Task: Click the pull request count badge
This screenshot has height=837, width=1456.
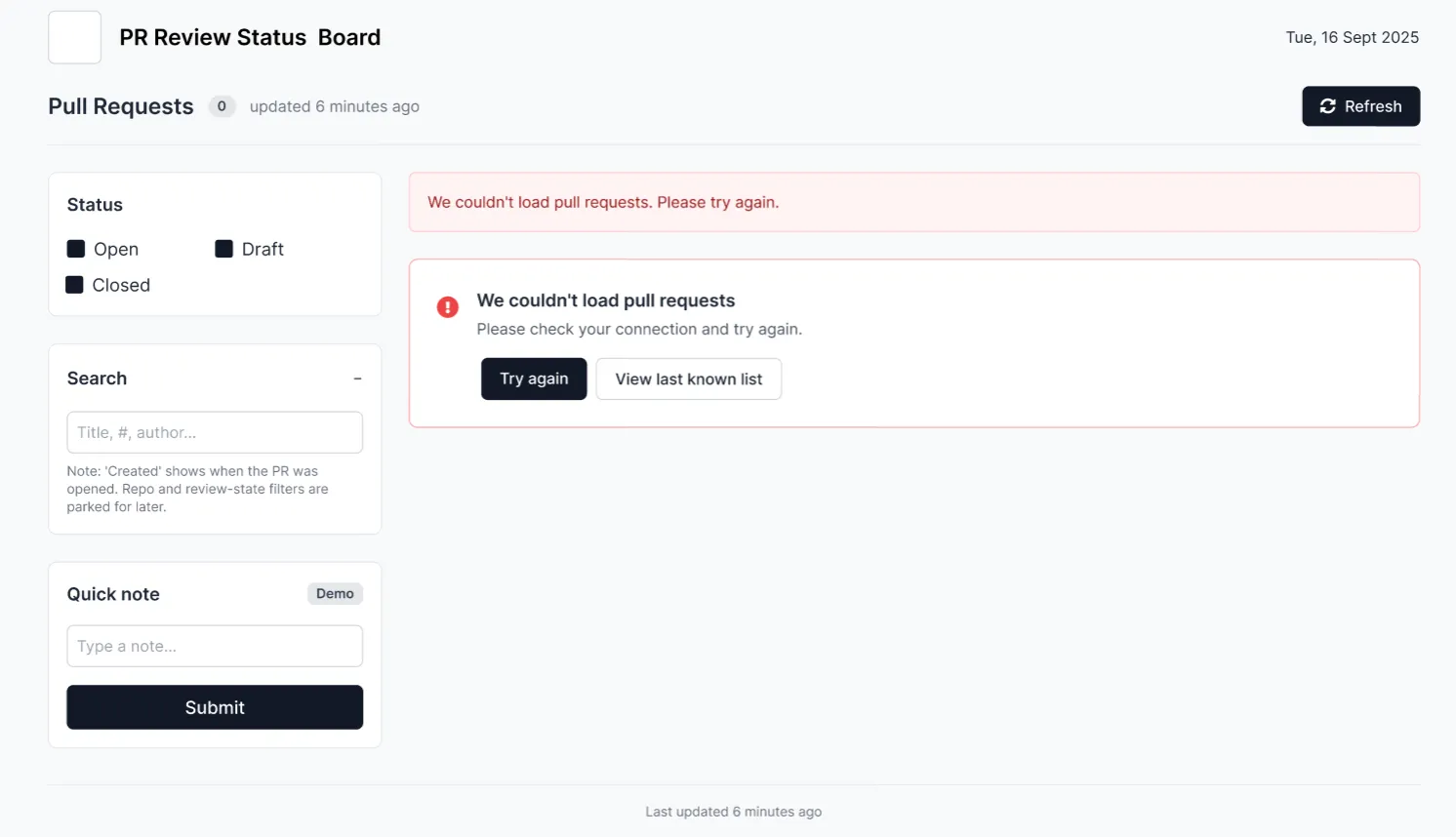Action: pyautogui.click(x=222, y=106)
